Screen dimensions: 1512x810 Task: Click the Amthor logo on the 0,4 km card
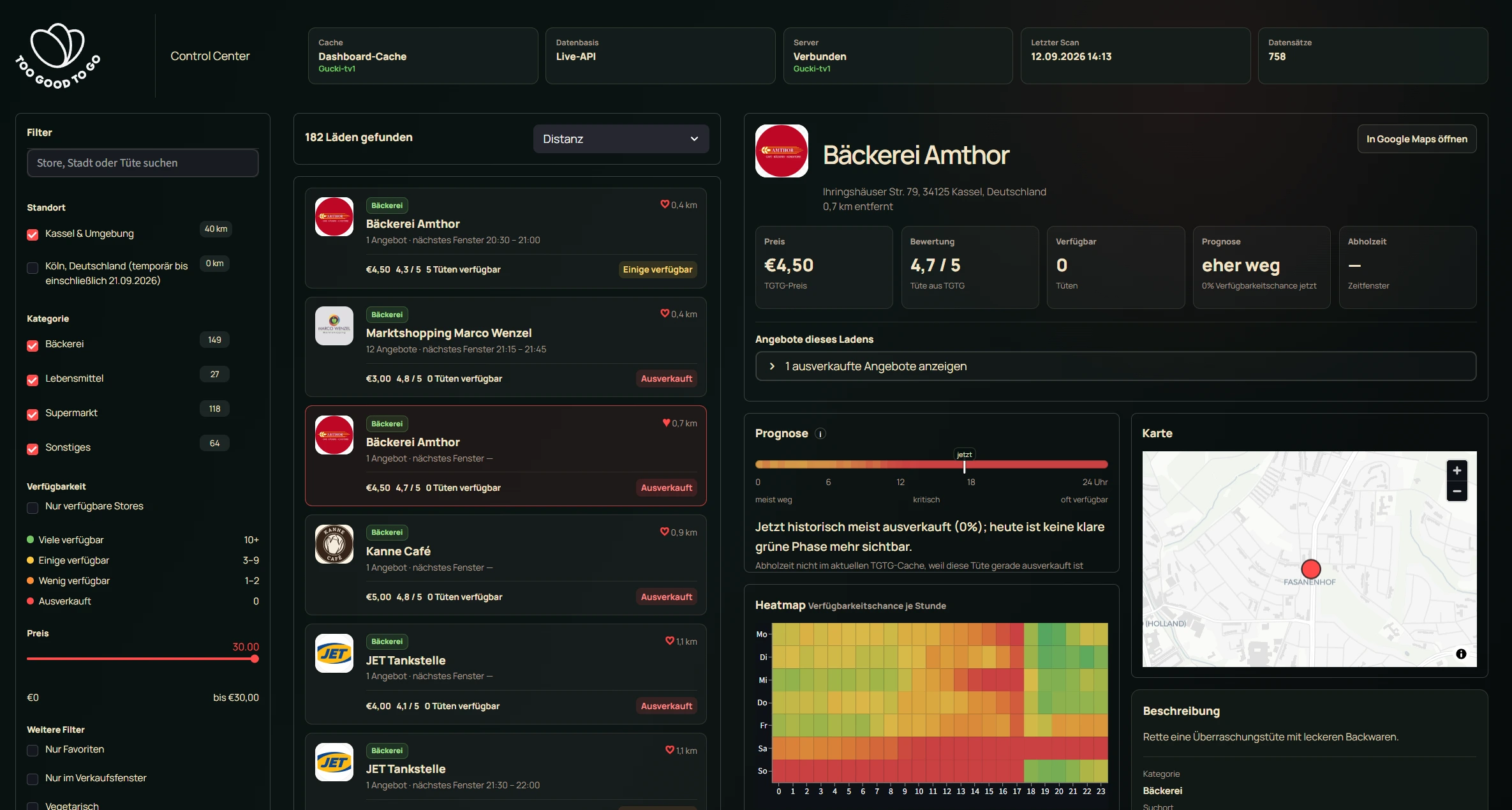tap(334, 217)
